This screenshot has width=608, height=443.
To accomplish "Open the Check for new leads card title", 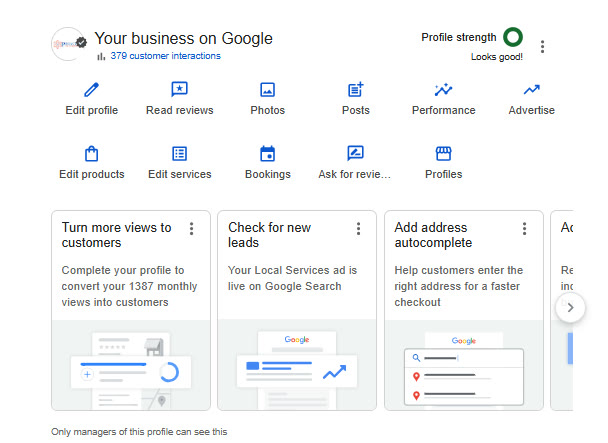I will [269, 235].
